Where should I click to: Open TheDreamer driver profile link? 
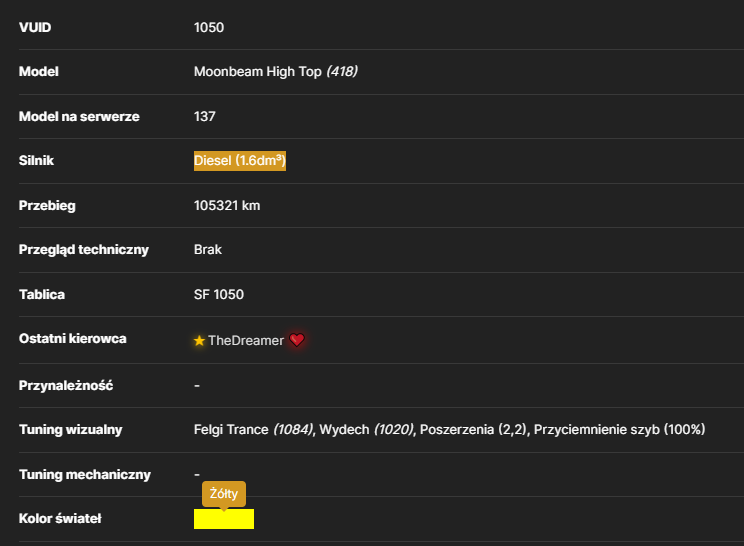(246, 341)
